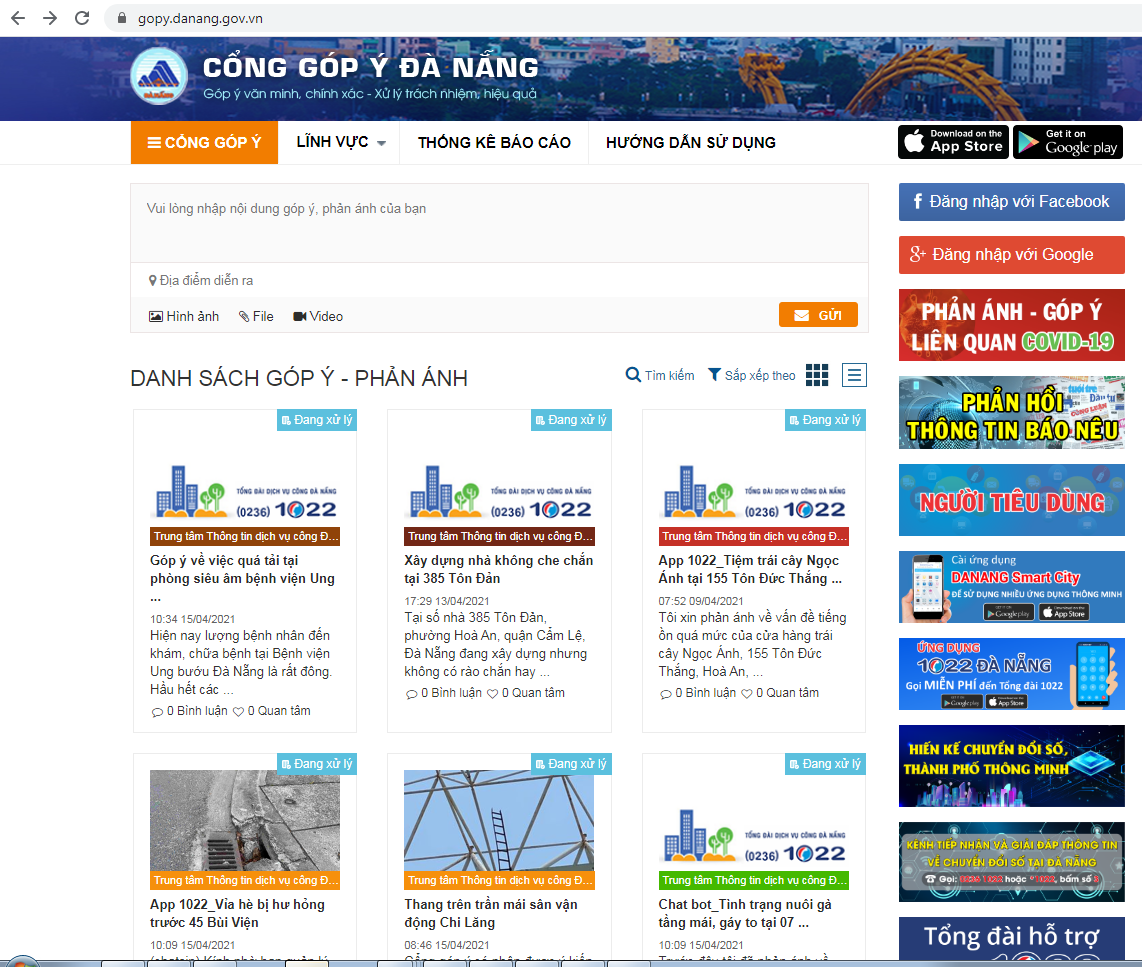Click the site padlock icon
This screenshot has height=967, width=1142.
(x=122, y=18)
